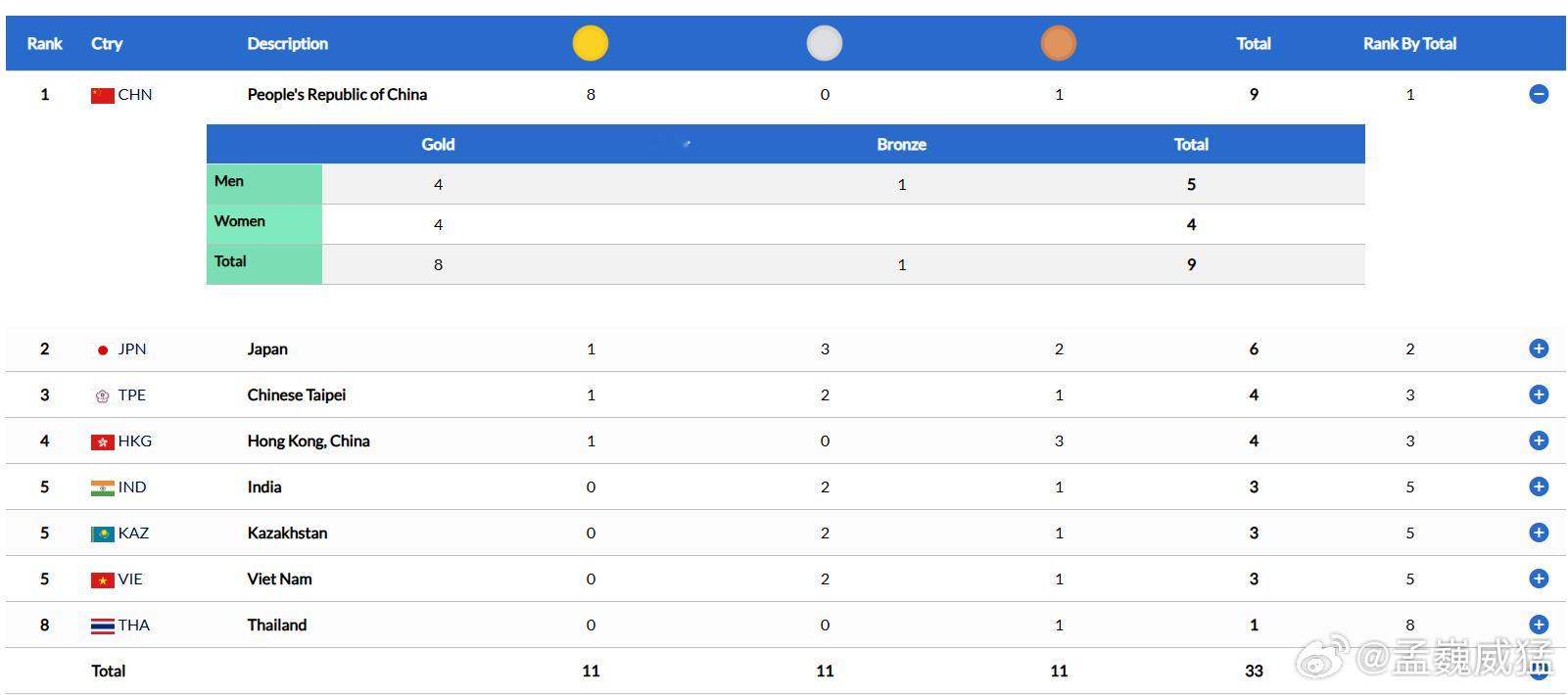This screenshot has height=695, width=1568.
Task: Collapse the People's Republic of China row
Action: (1539, 94)
